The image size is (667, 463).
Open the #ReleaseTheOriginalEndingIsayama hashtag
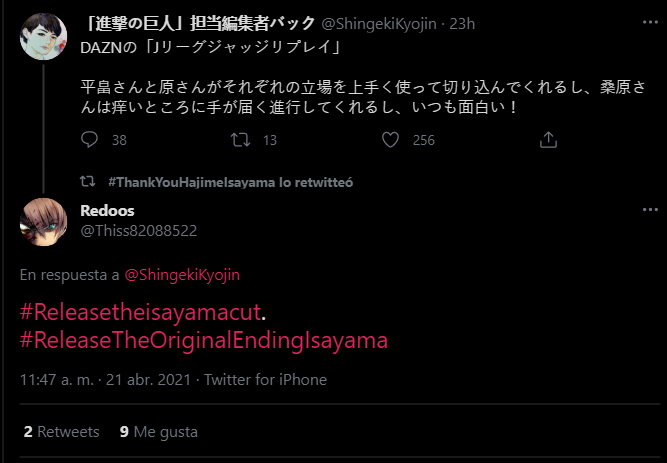pyautogui.click(x=203, y=340)
